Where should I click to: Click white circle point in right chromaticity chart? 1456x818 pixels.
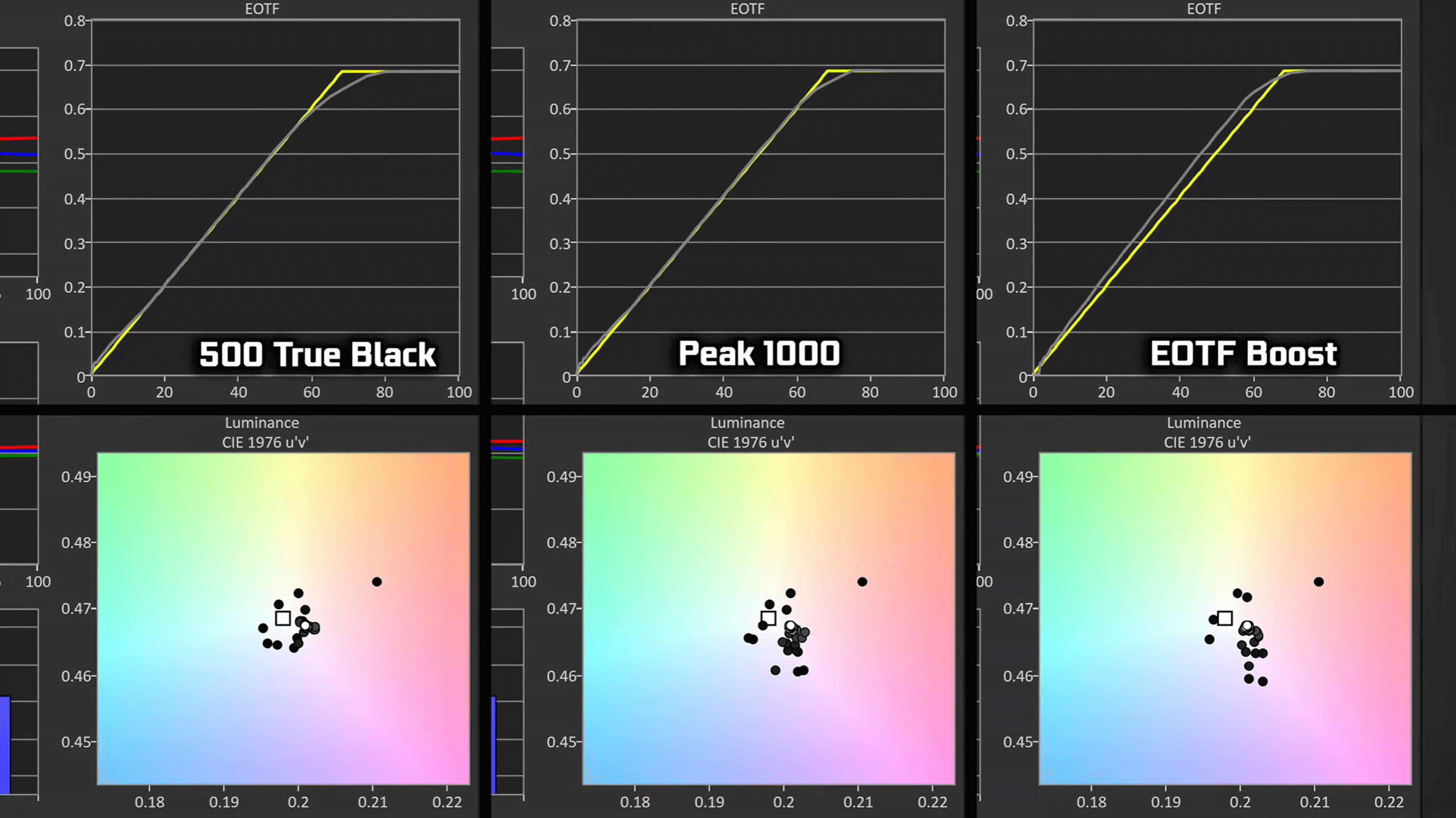click(x=1247, y=626)
